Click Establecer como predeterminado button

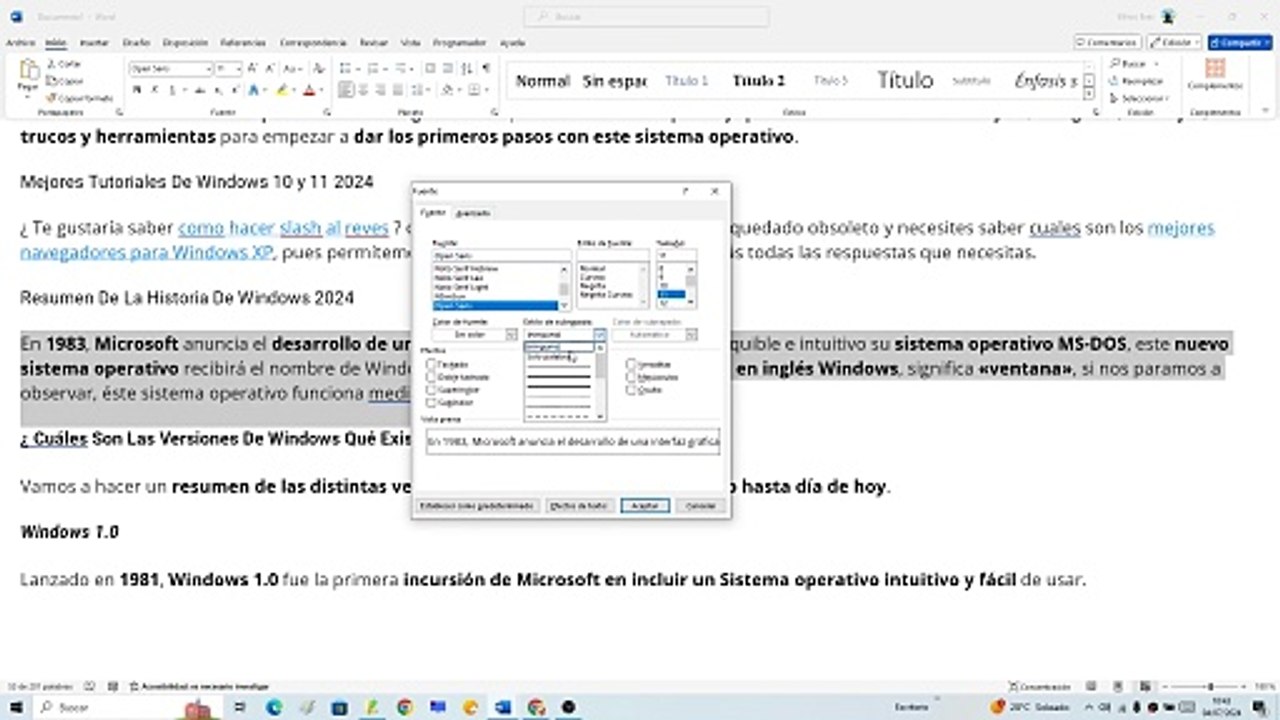479,506
